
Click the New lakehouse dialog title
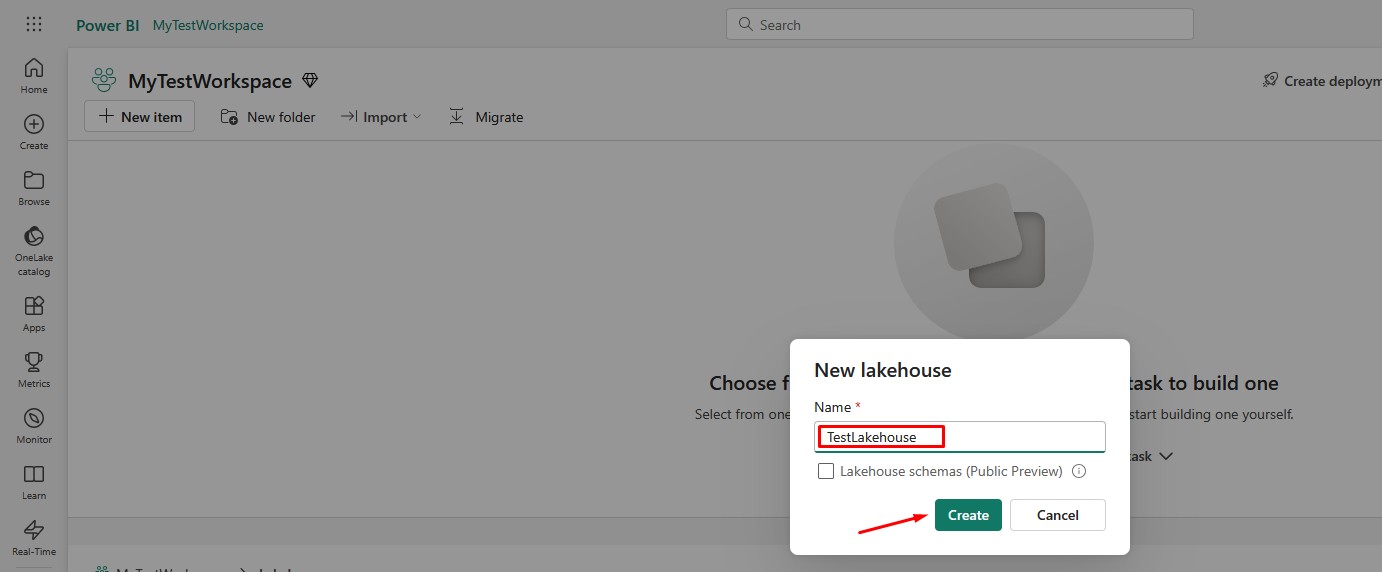tap(883, 370)
